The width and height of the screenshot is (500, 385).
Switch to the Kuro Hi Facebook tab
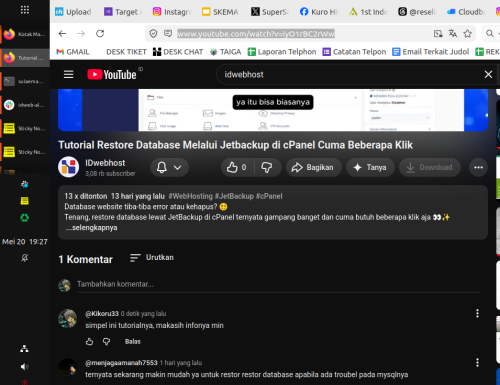319,12
